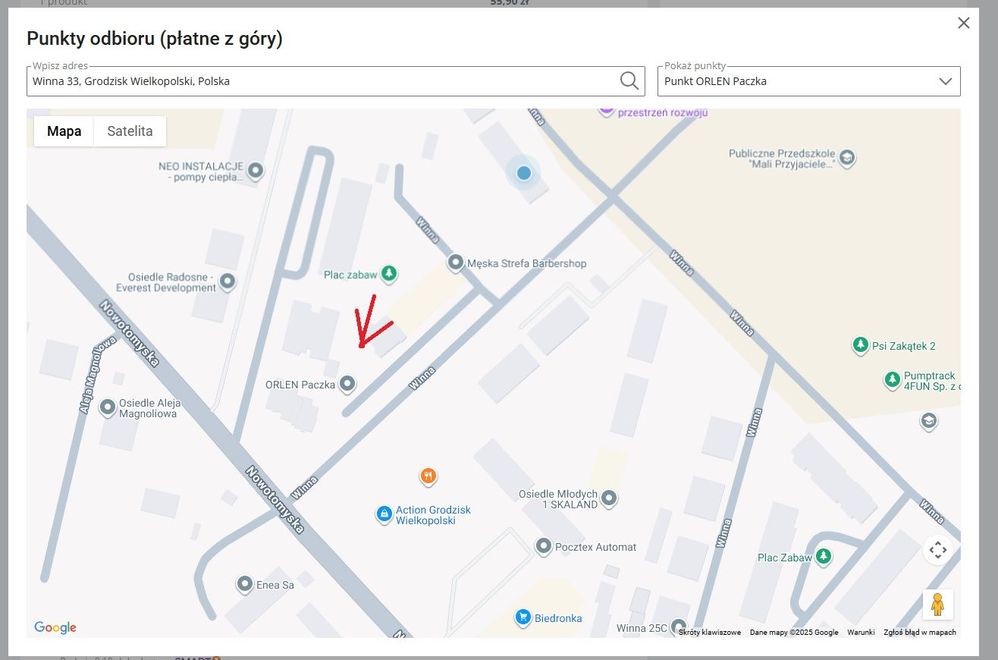Click the Męska Strefa Barbershop label
The width and height of the screenshot is (998, 660).
click(527, 263)
